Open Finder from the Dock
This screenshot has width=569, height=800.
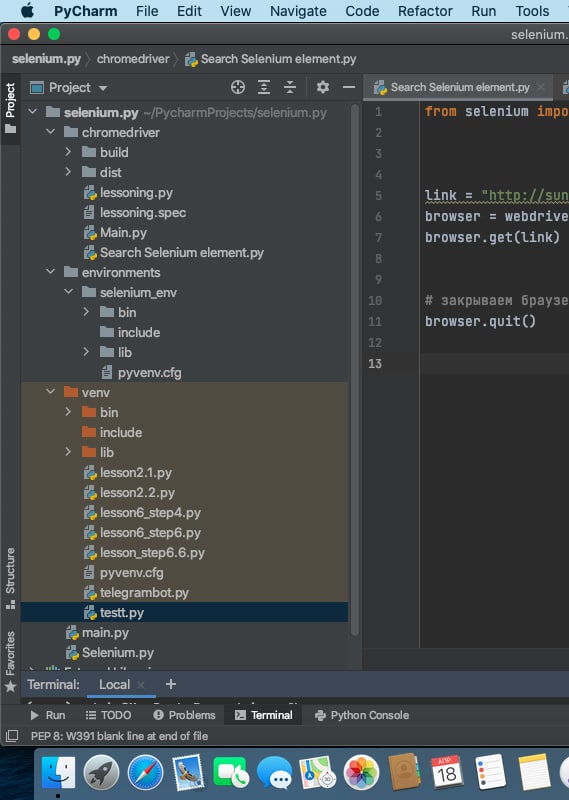[x=58, y=772]
